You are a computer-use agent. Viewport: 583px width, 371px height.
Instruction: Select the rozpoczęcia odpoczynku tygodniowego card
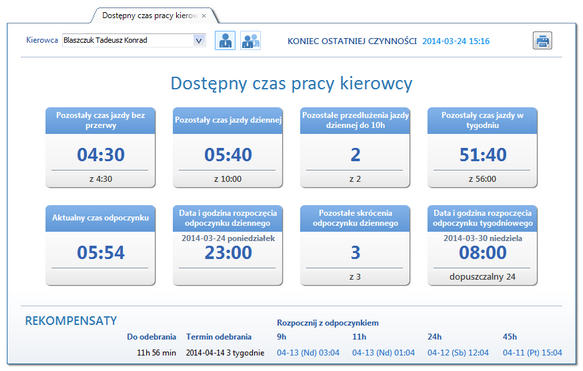click(x=482, y=245)
